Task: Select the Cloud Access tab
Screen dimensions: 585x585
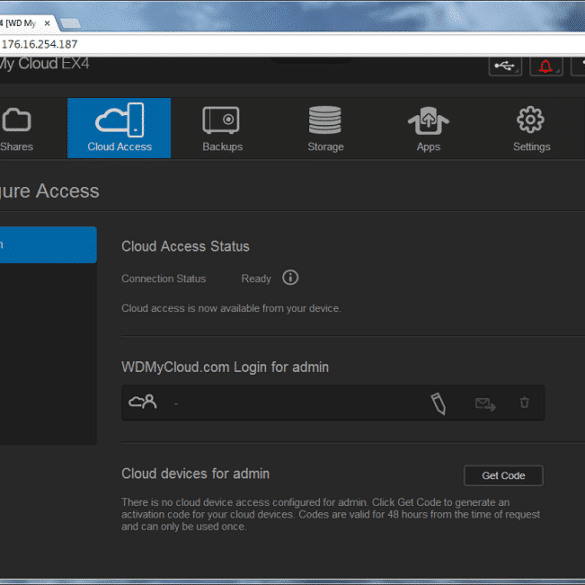Action: click(x=119, y=128)
